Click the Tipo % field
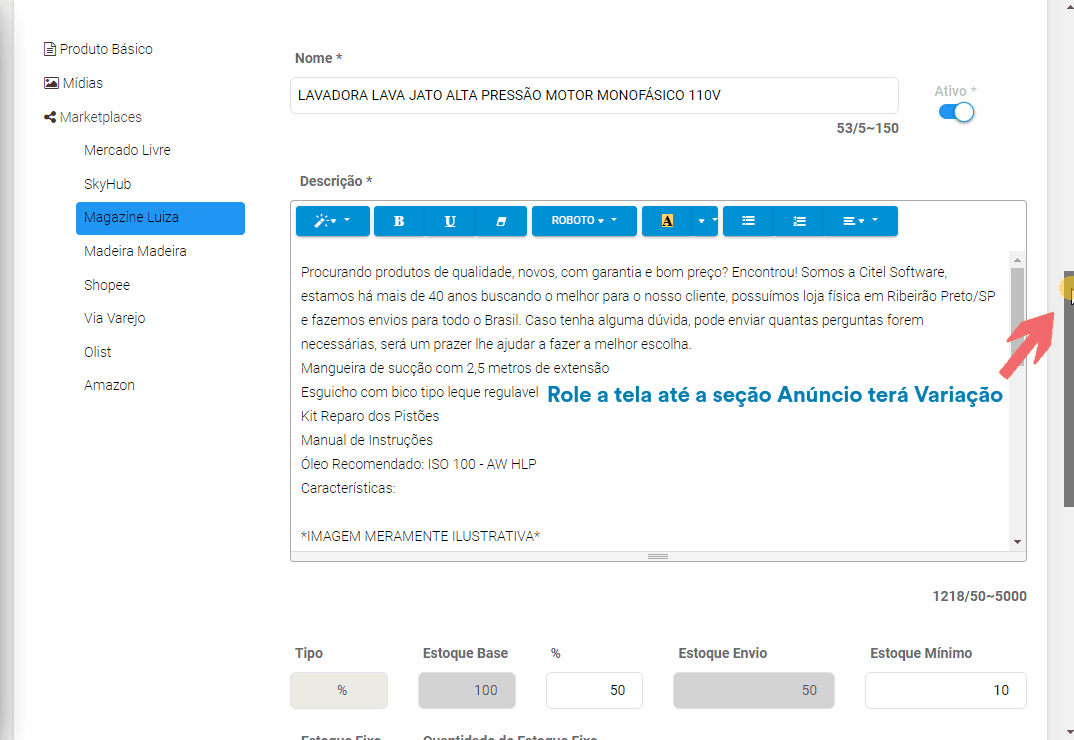This screenshot has width=1074, height=740. click(x=339, y=690)
